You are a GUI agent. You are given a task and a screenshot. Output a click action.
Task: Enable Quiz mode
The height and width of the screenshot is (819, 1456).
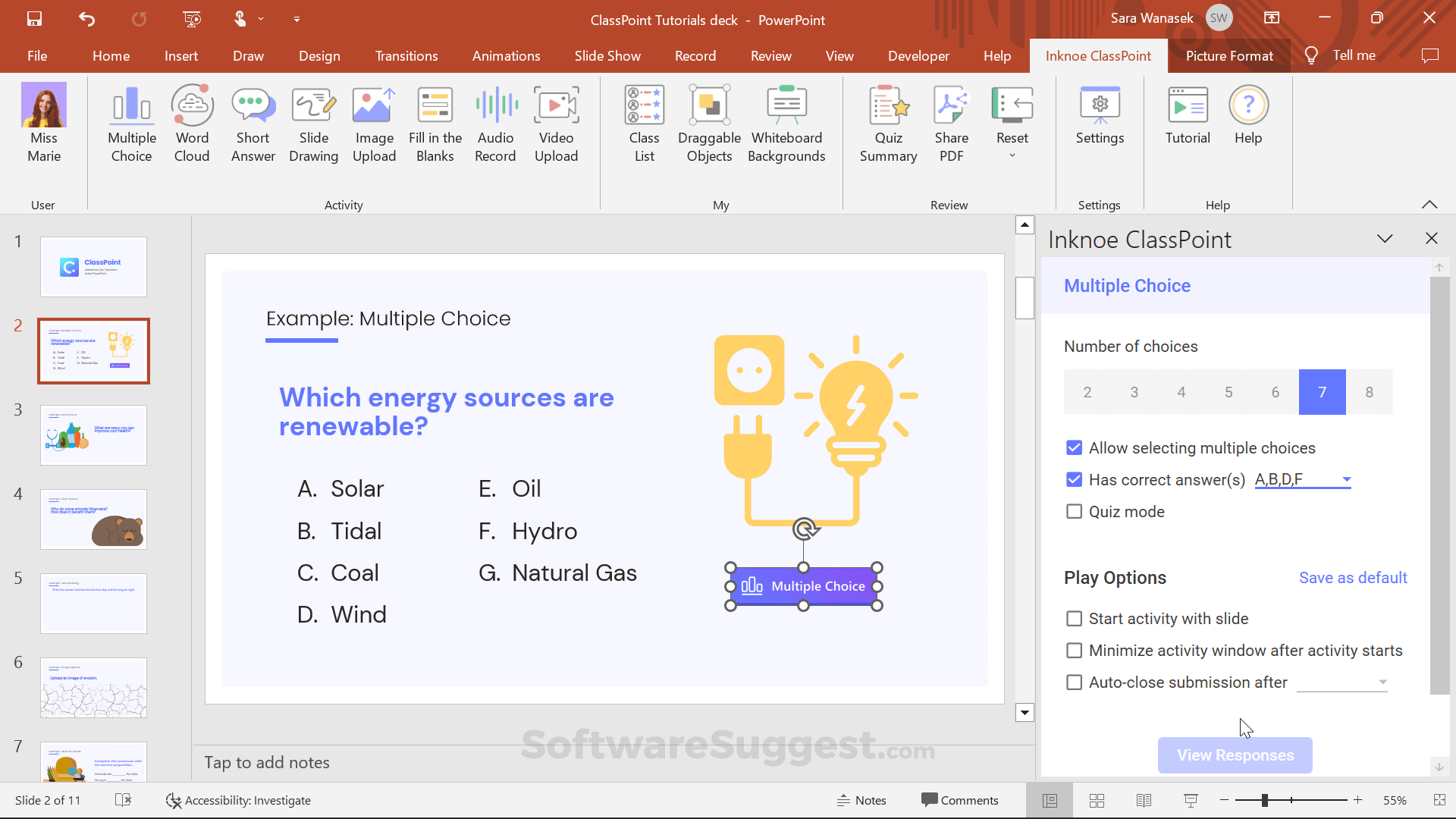(1073, 511)
